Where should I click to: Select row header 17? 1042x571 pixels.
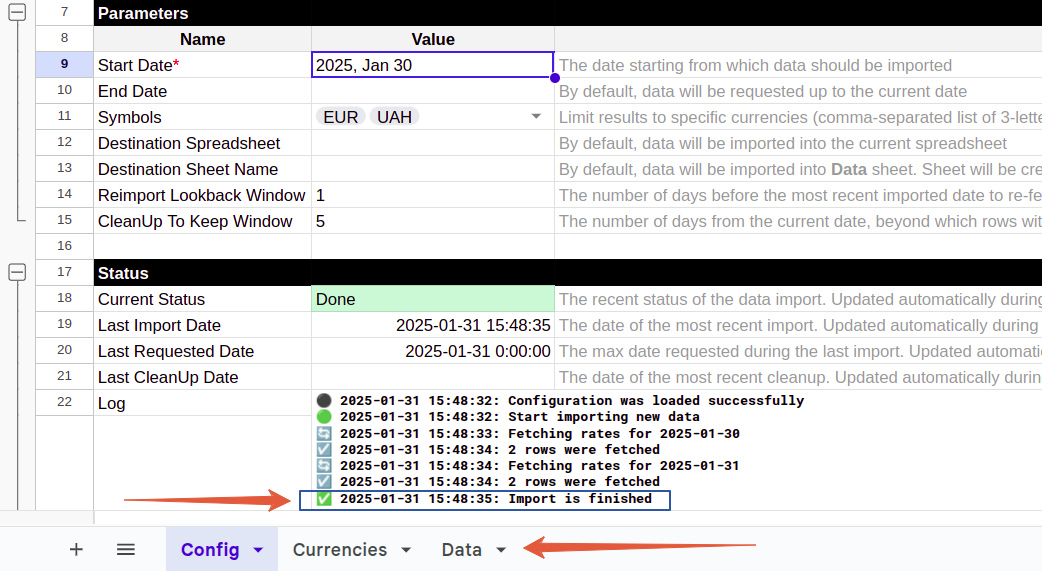click(64, 272)
